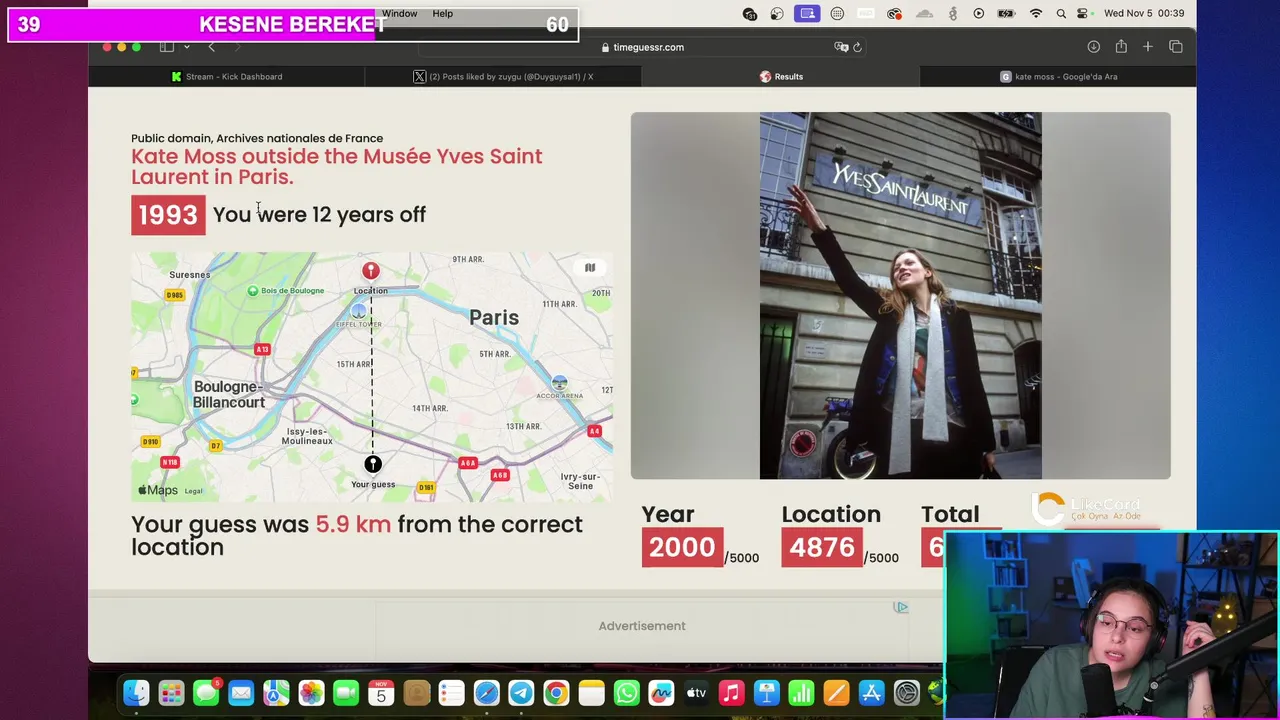Open the Help menu
Screen dimensions: 1280x720
click(442, 14)
